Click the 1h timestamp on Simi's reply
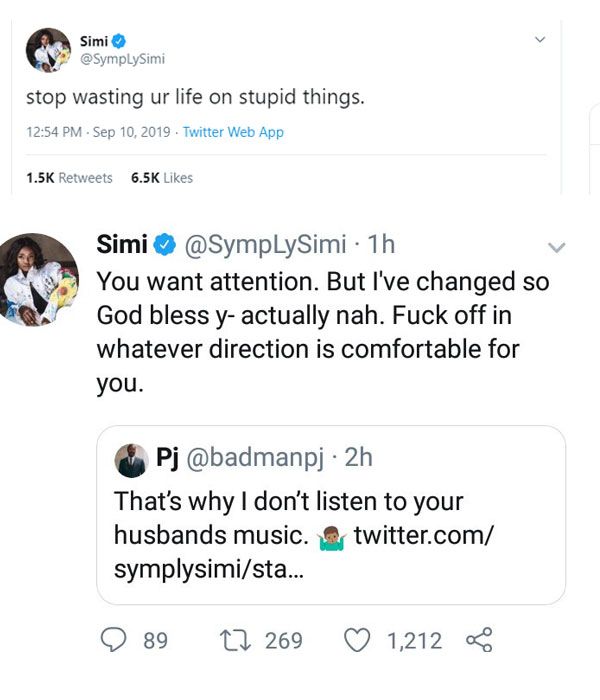This screenshot has width=600, height=700. click(x=381, y=243)
